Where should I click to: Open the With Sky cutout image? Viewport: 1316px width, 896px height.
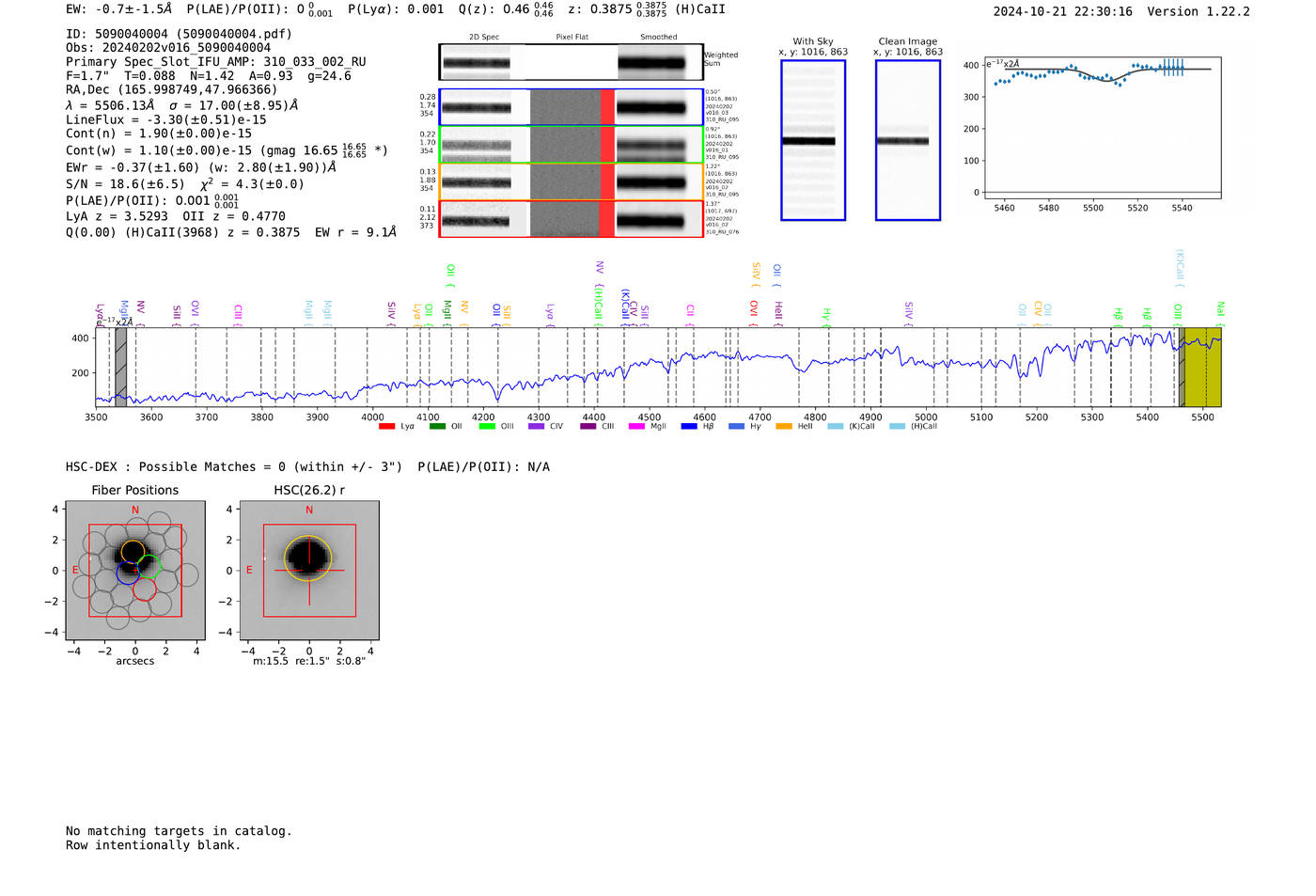tap(813, 140)
